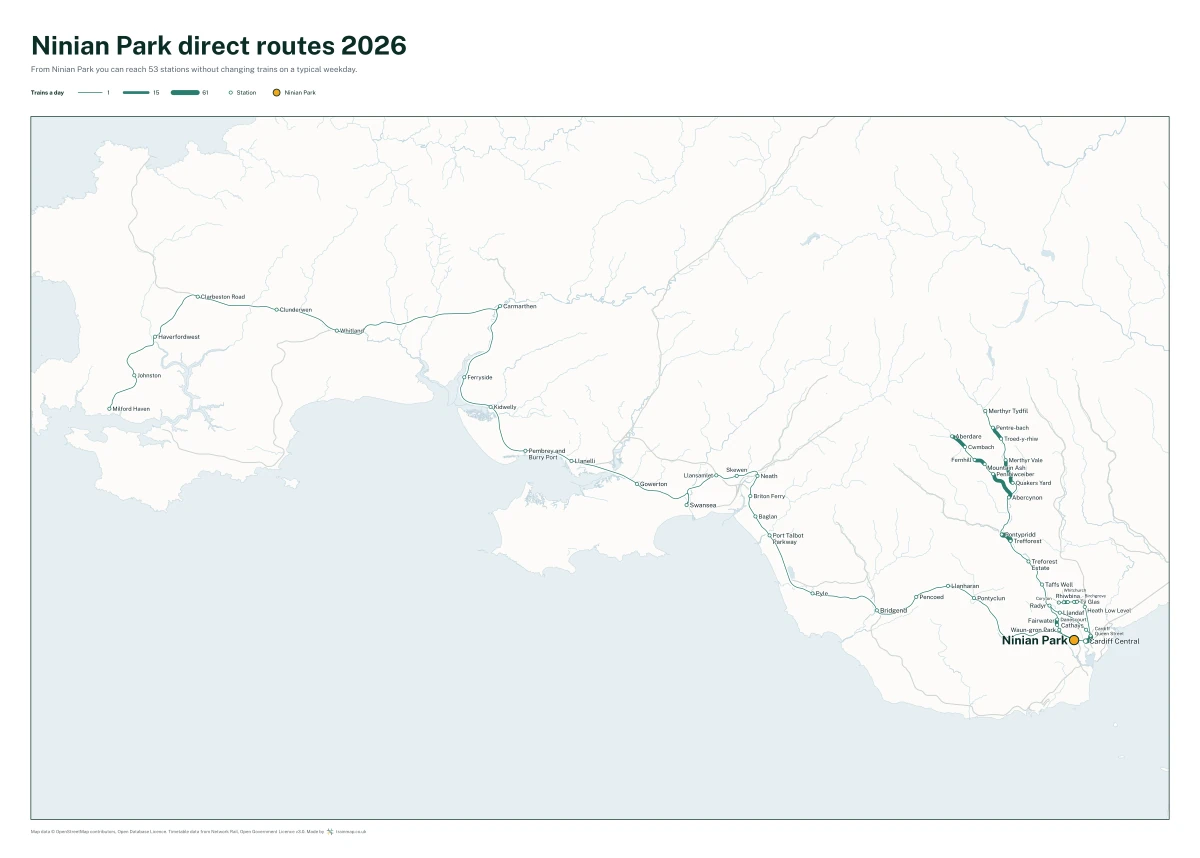Select the Pentre-bach station label
The image size is (1200, 858).
[x=1013, y=428]
